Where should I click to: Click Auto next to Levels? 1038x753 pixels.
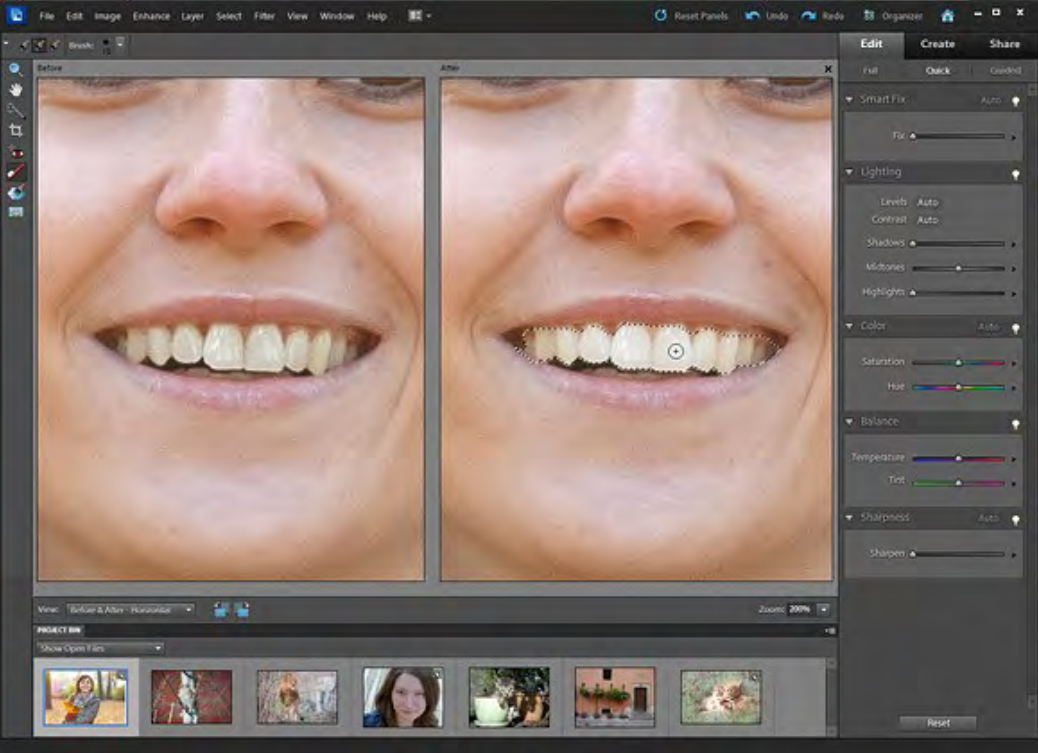[x=927, y=202]
